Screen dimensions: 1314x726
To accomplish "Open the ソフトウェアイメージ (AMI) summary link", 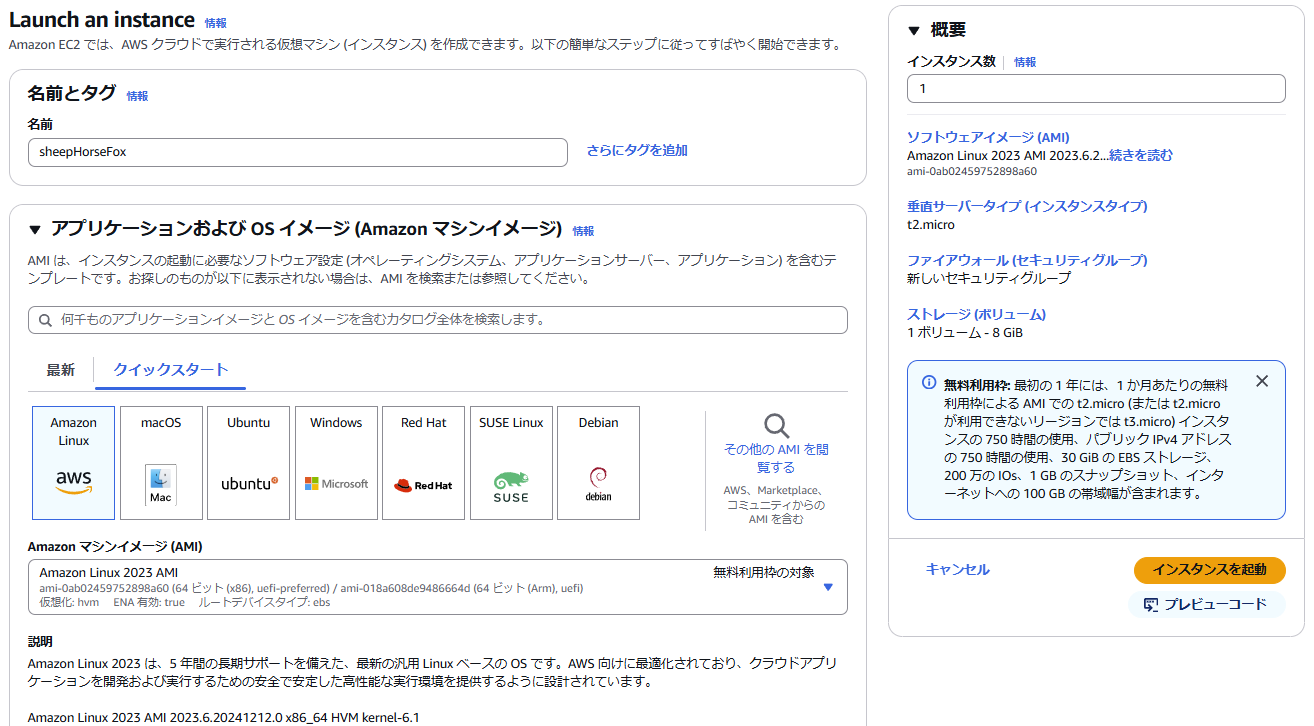I will [x=988, y=137].
